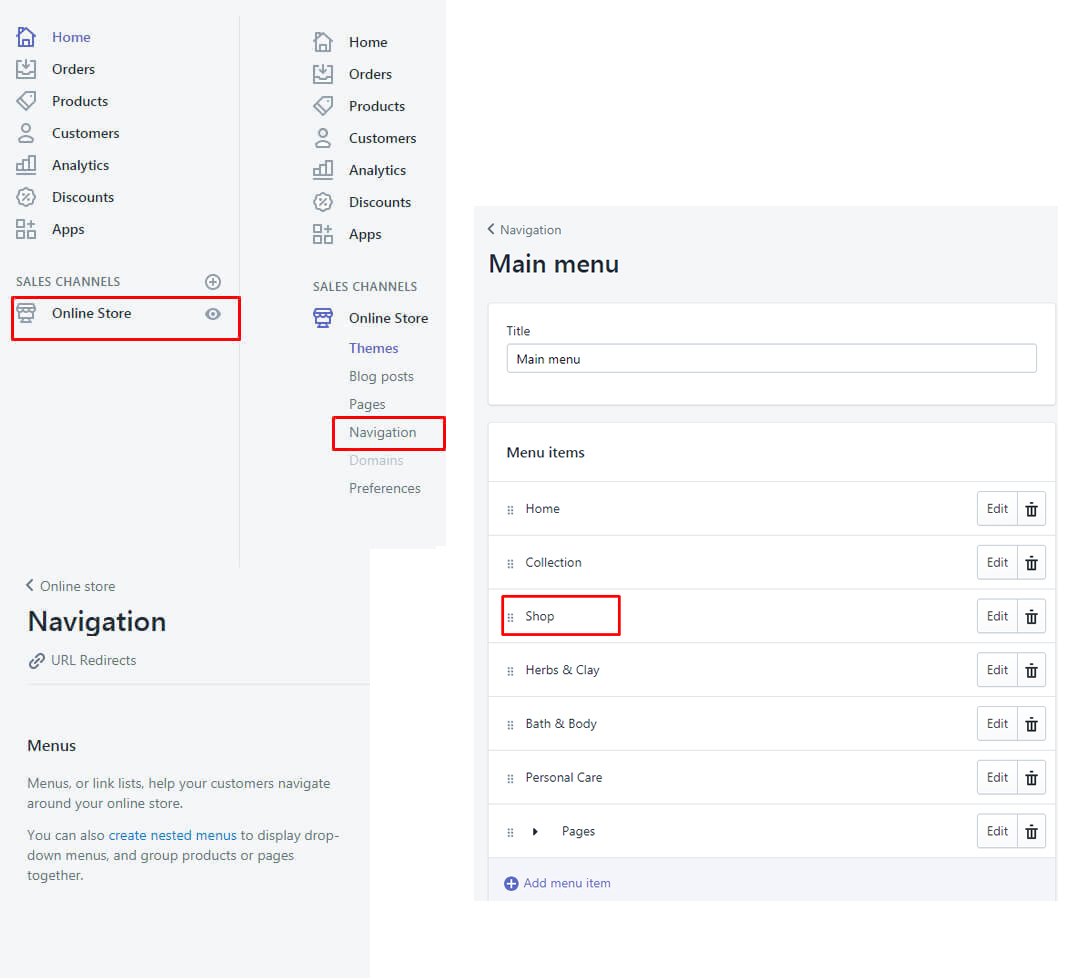This screenshot has height=978, width=1091.
Task: Remove Herbs & Clay with its trash icon
Action: coord(1031,671)
